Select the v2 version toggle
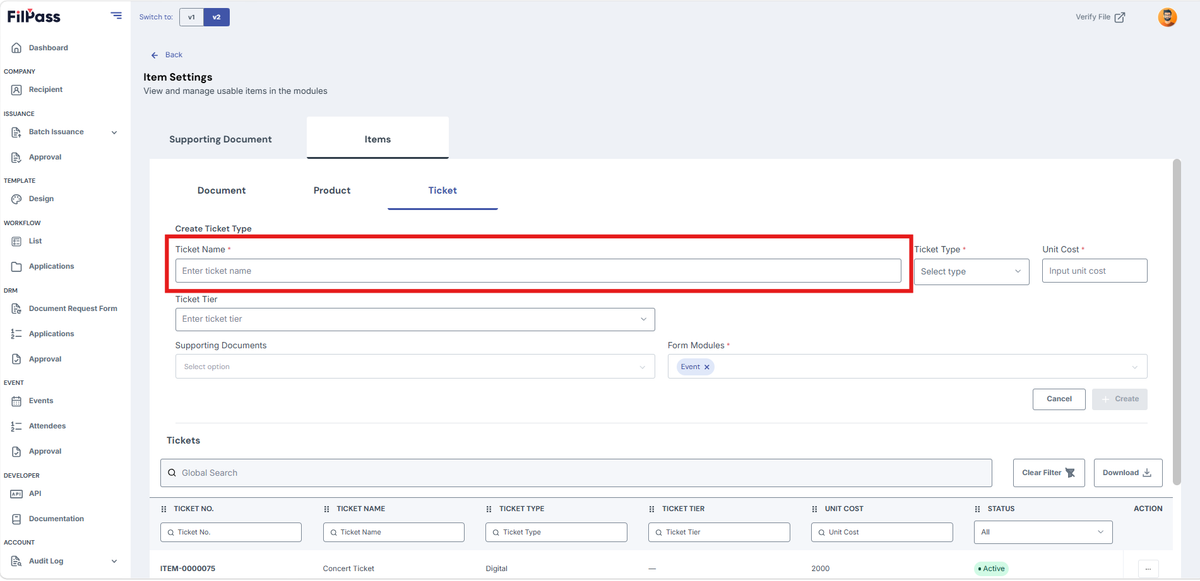 pos(216,17)
